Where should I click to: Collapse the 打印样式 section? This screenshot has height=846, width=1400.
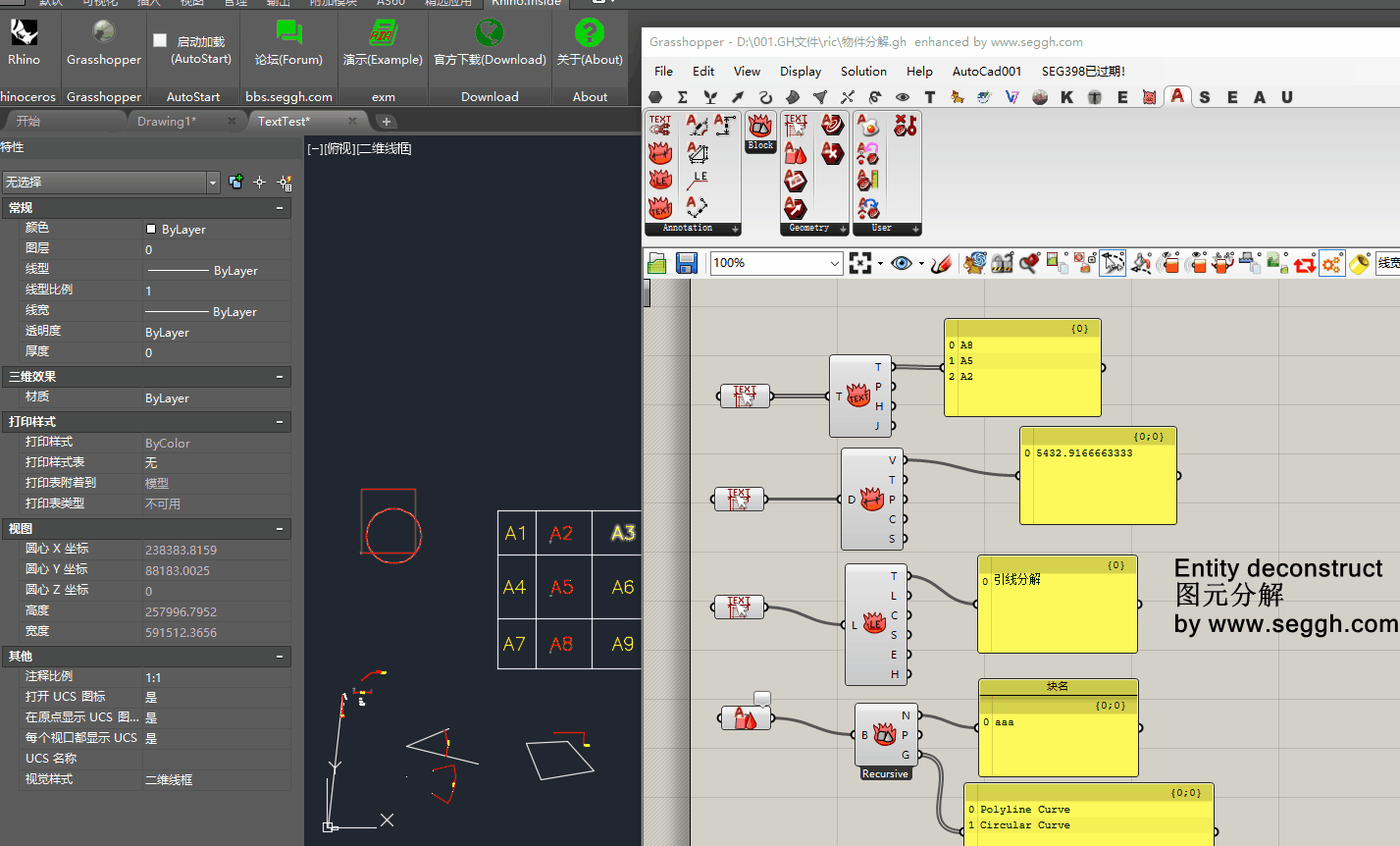point(280,422)
